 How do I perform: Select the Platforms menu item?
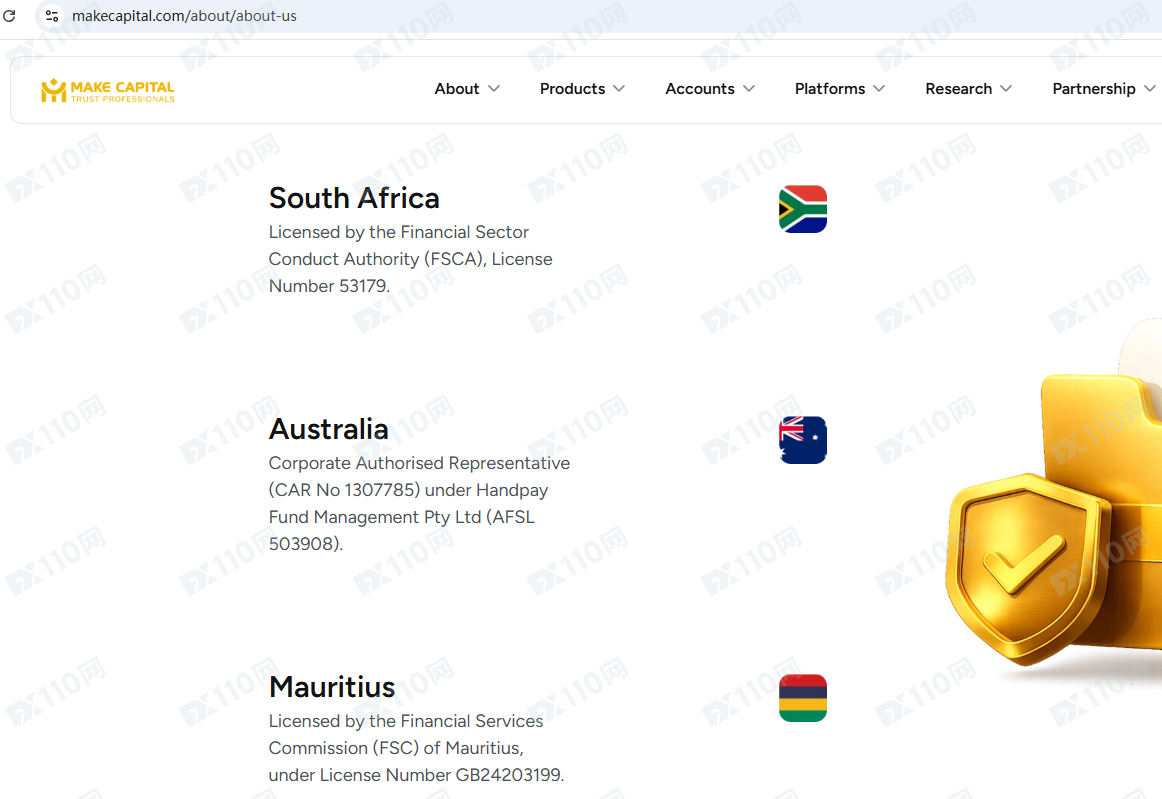click(x=829, y=89)
